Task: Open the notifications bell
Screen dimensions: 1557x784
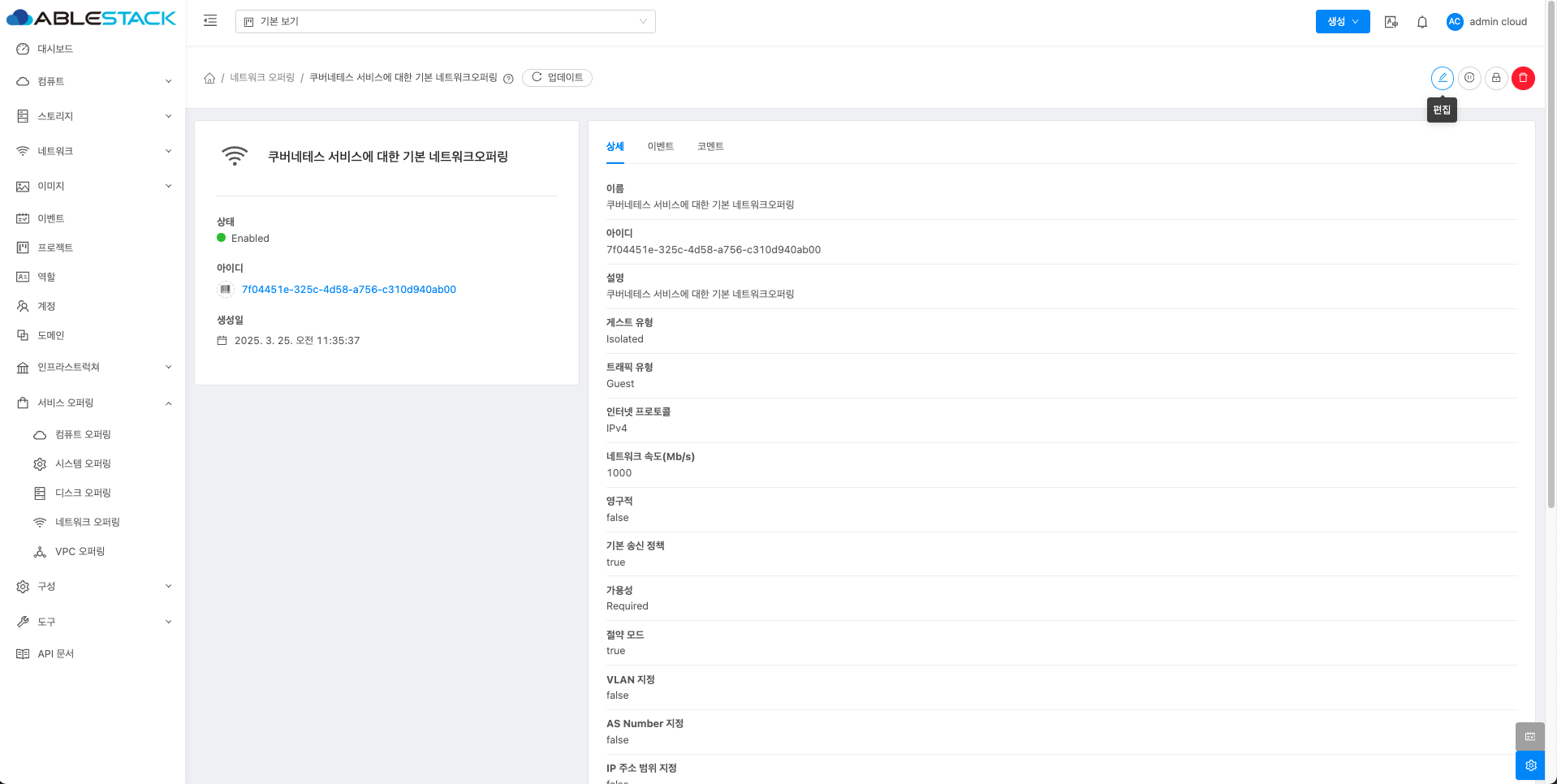Action: click(x=1422, y=22)
